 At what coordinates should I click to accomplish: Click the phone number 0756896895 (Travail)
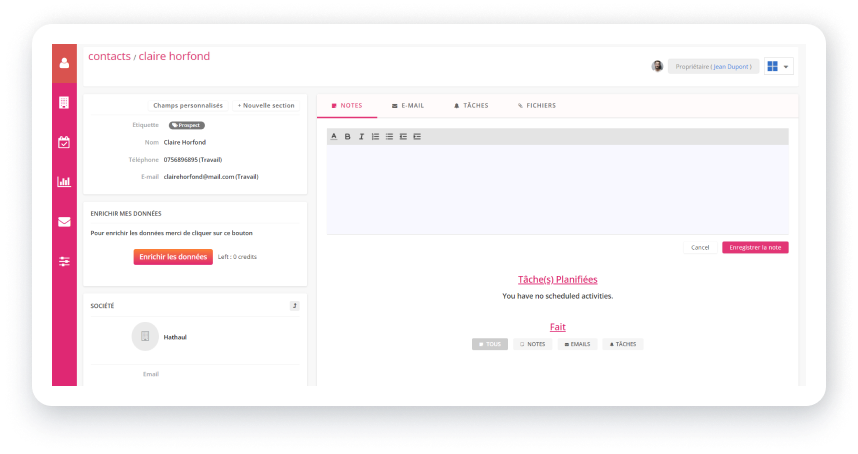pyautogui.click(x=193, y=160)
